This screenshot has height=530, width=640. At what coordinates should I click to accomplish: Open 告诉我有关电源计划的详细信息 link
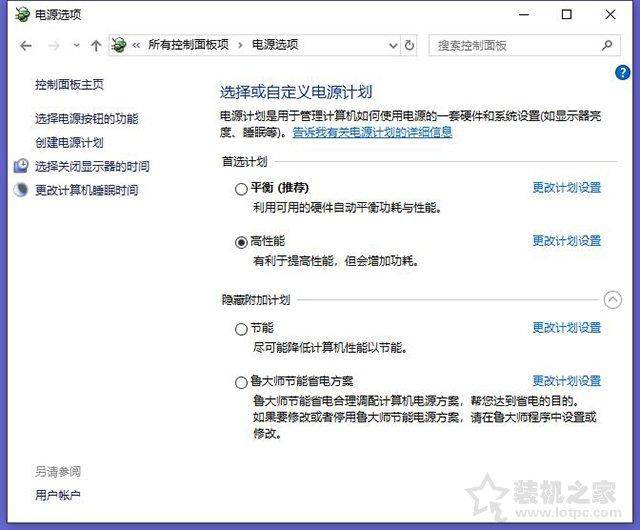click(x=372, y=132)
